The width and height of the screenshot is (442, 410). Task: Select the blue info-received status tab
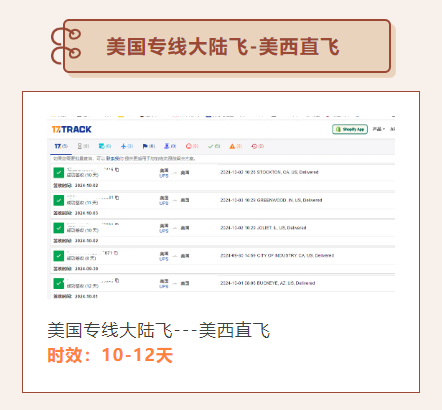[105, 146]
